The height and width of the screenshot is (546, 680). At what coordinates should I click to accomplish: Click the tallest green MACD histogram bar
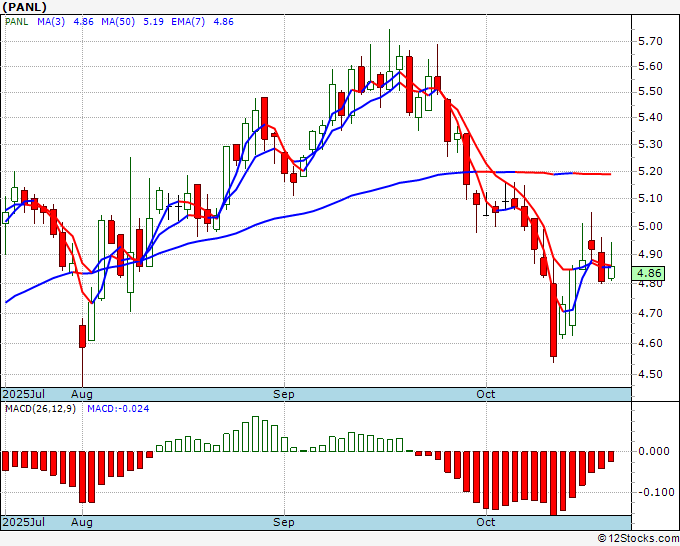pos(255,434)
